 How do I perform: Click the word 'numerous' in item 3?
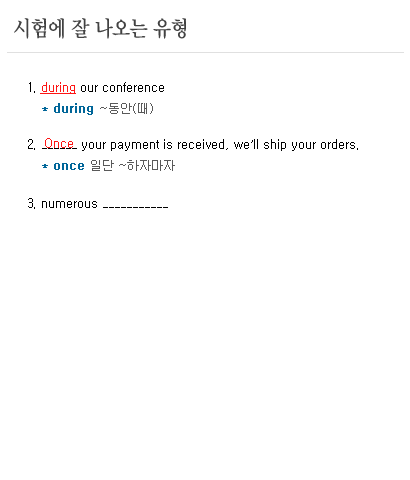[69, 203]
